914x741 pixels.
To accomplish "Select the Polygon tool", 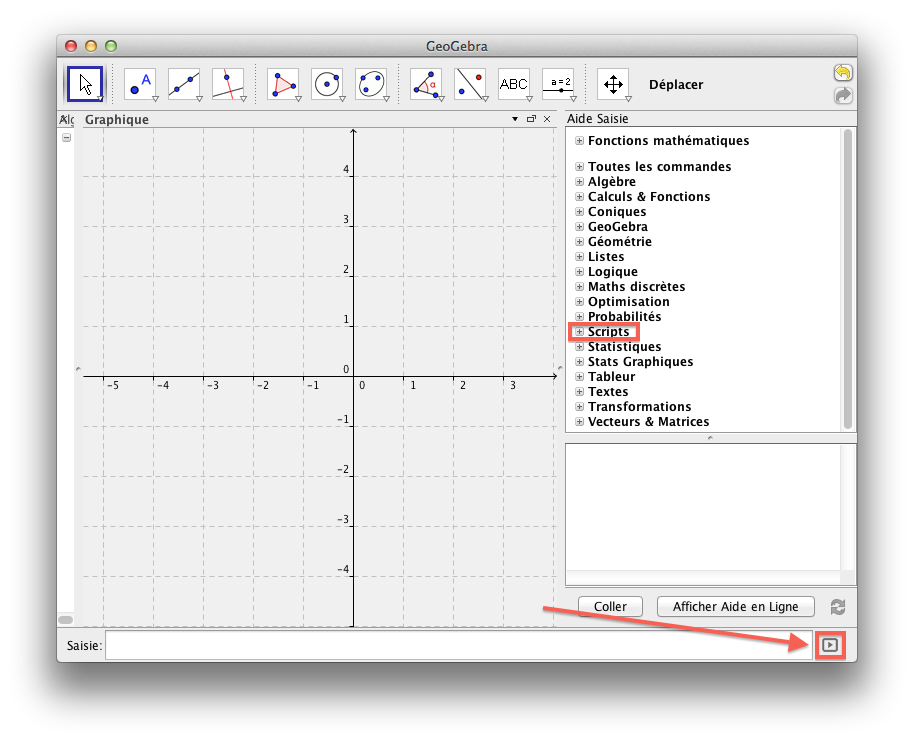I will pyautogui.click(x=283, y=85).
